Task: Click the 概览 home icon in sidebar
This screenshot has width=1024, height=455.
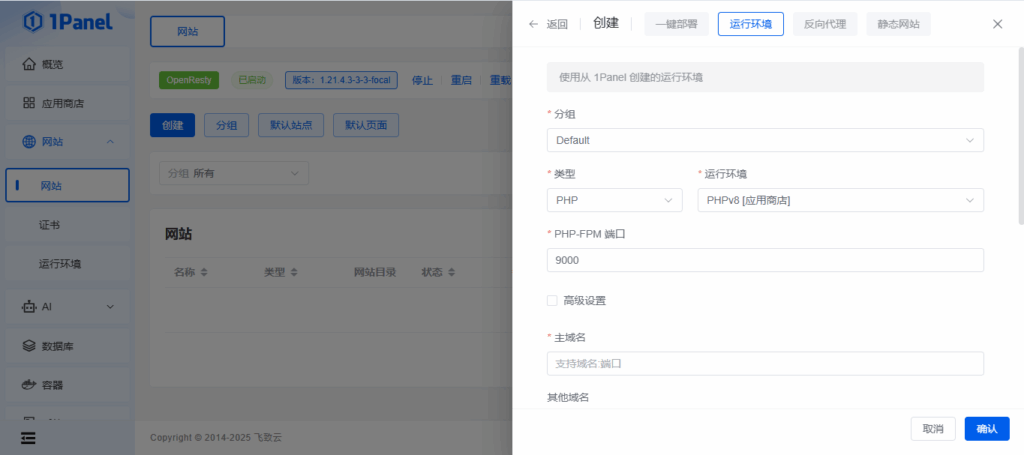Action: [29, 65]
